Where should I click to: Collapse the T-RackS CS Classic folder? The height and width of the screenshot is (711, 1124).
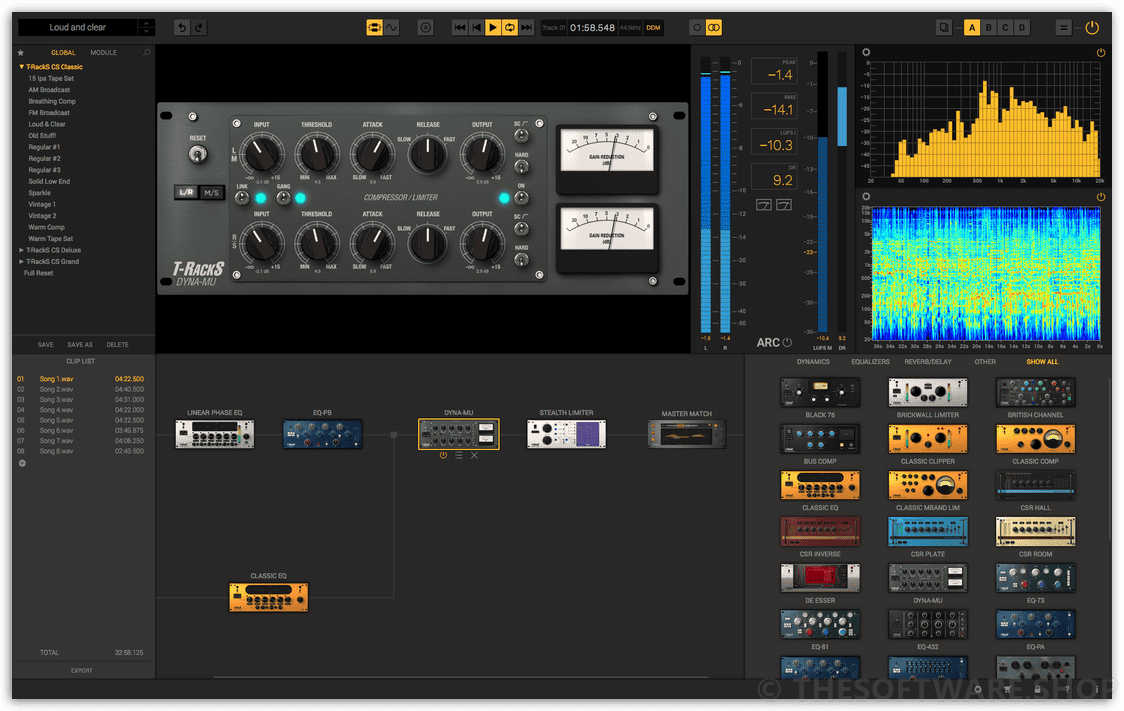click(22, 67)
